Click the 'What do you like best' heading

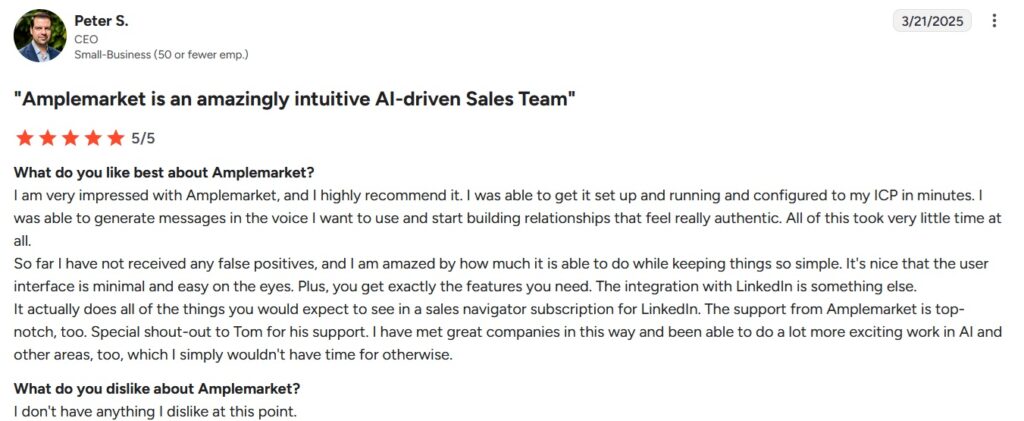pos(165,173)
